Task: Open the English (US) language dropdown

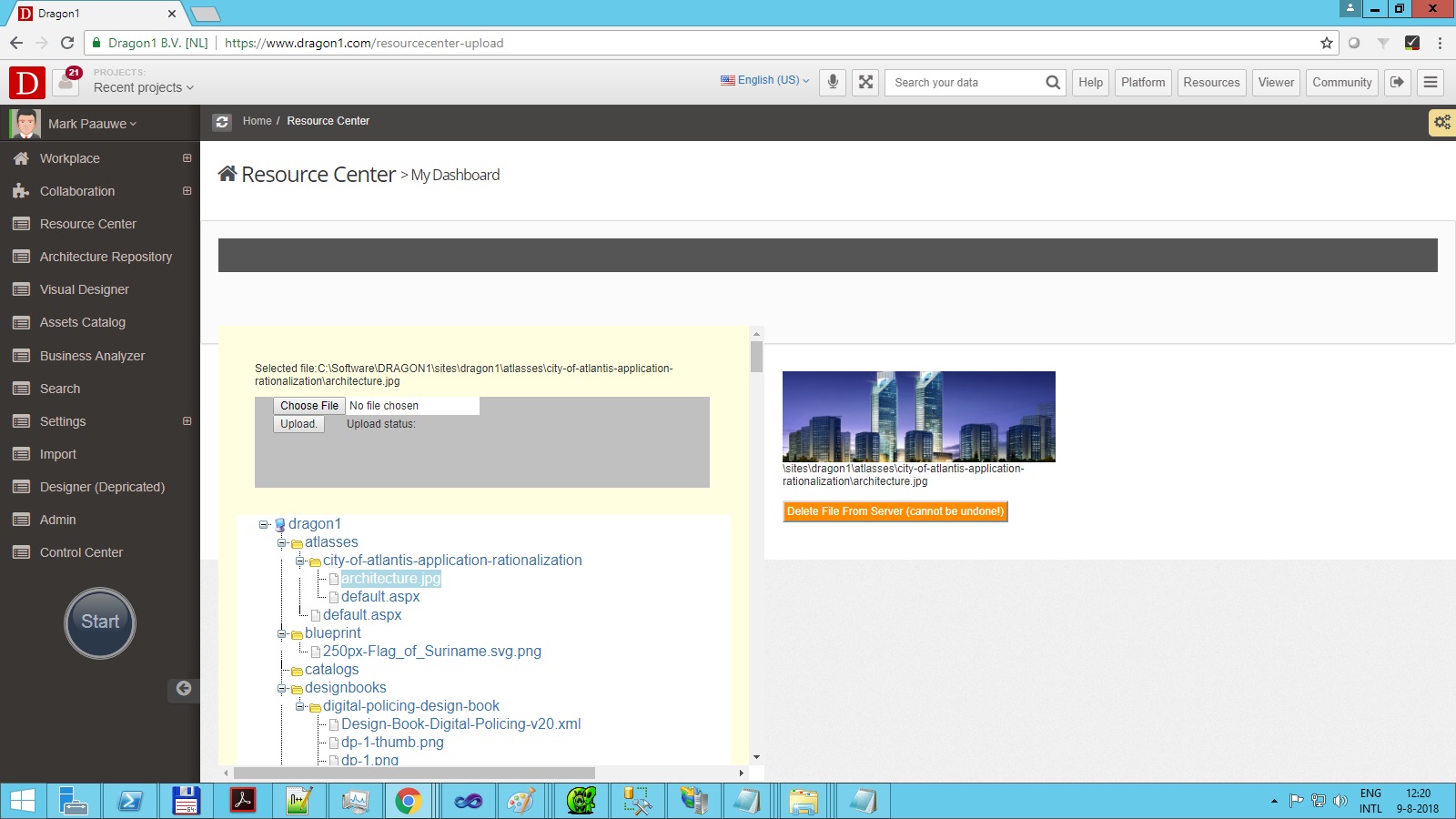Action: (765, 80)
